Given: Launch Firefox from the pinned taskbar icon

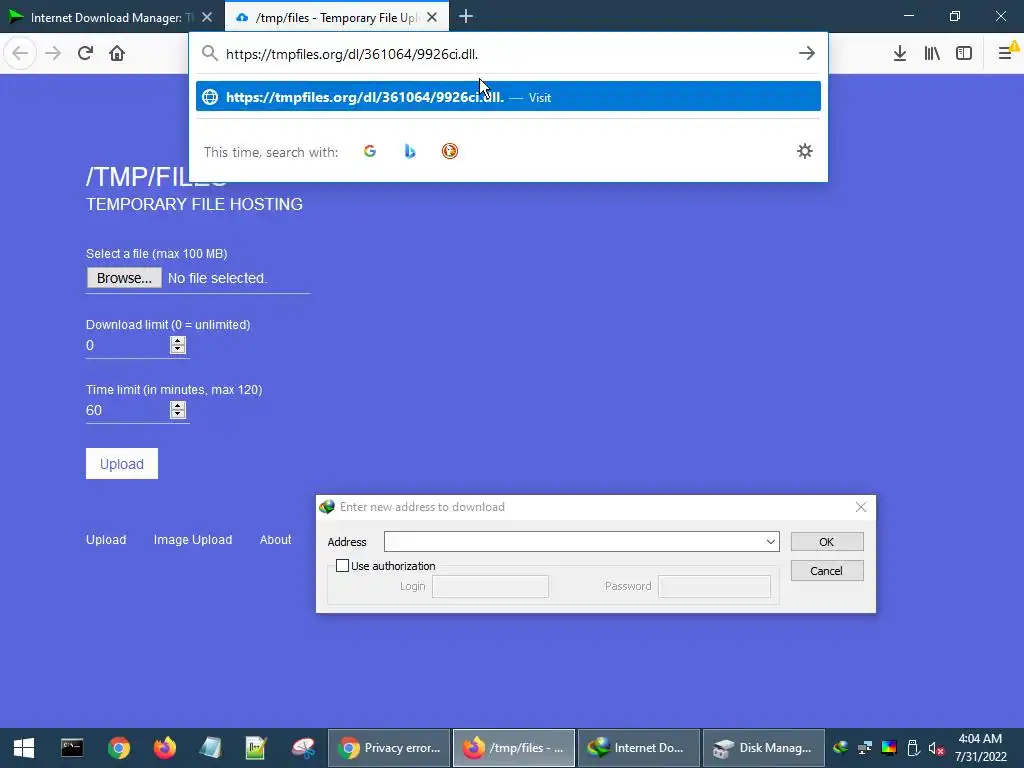Looking at the screenshot, I should tap(165, 748).
